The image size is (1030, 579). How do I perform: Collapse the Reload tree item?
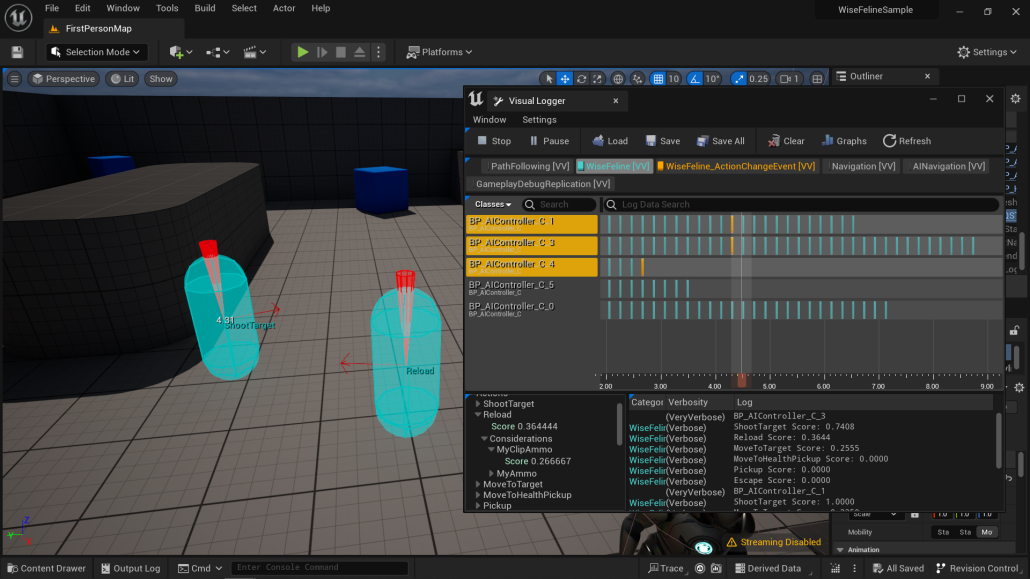(x=478, y=415)
